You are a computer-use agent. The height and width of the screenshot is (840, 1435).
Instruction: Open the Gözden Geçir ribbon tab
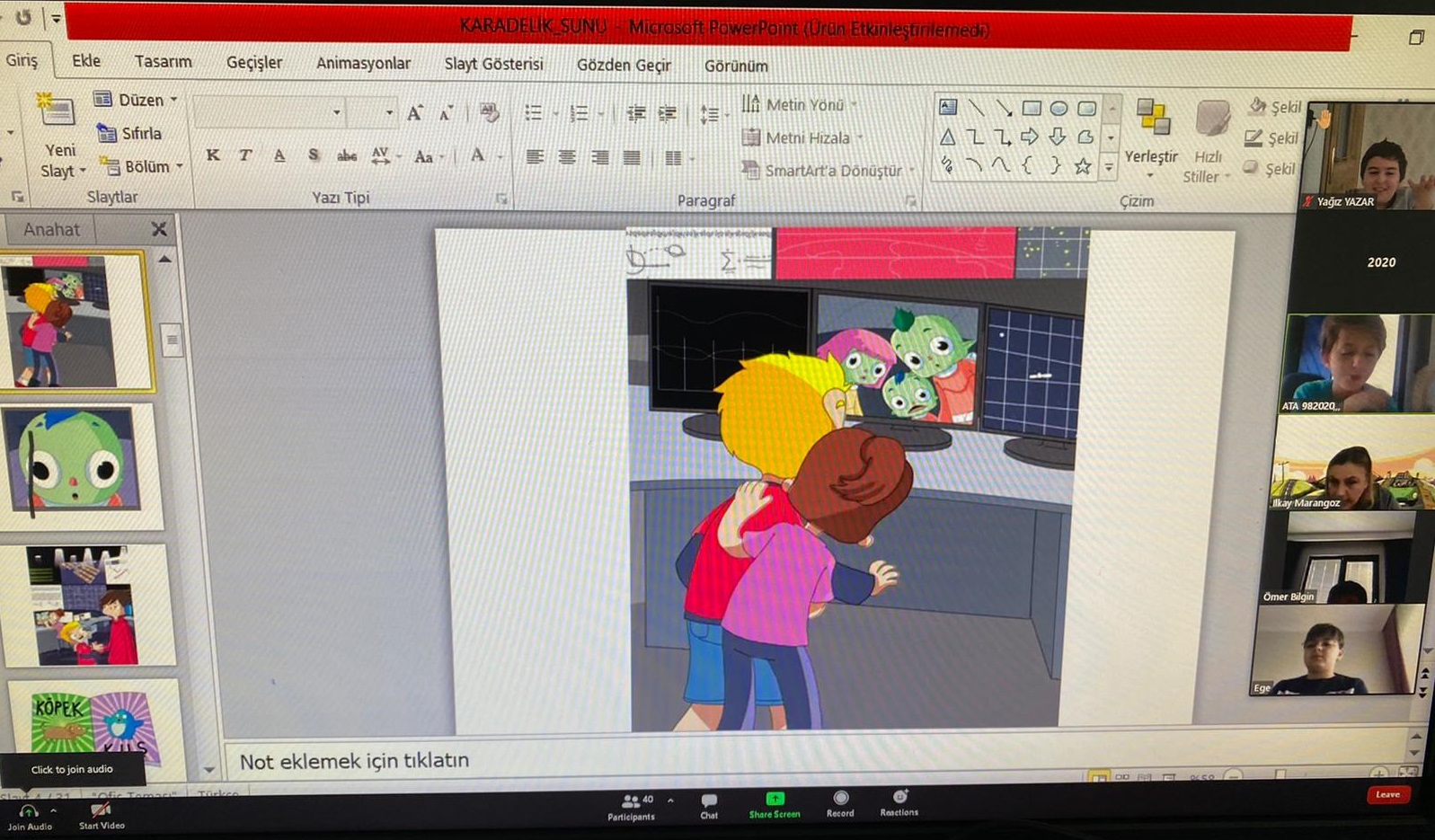click(x=624, y=66)
